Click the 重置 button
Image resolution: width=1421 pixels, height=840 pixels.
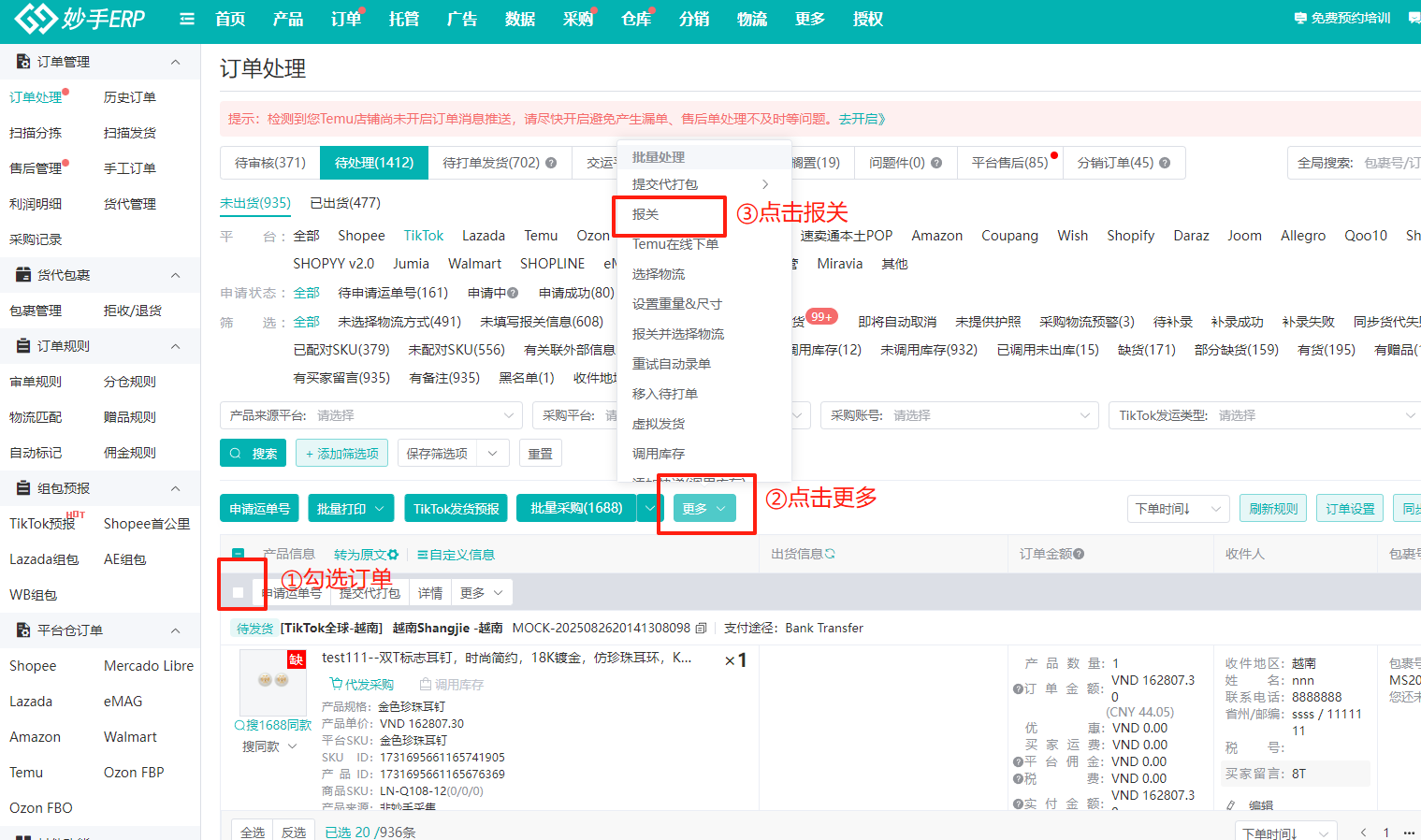pyautogui.click(x=540, y=454)
